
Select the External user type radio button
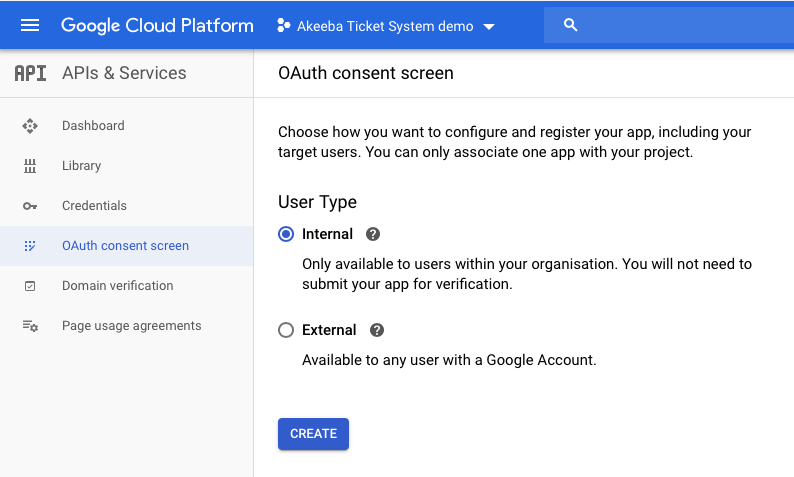(286, 330)
